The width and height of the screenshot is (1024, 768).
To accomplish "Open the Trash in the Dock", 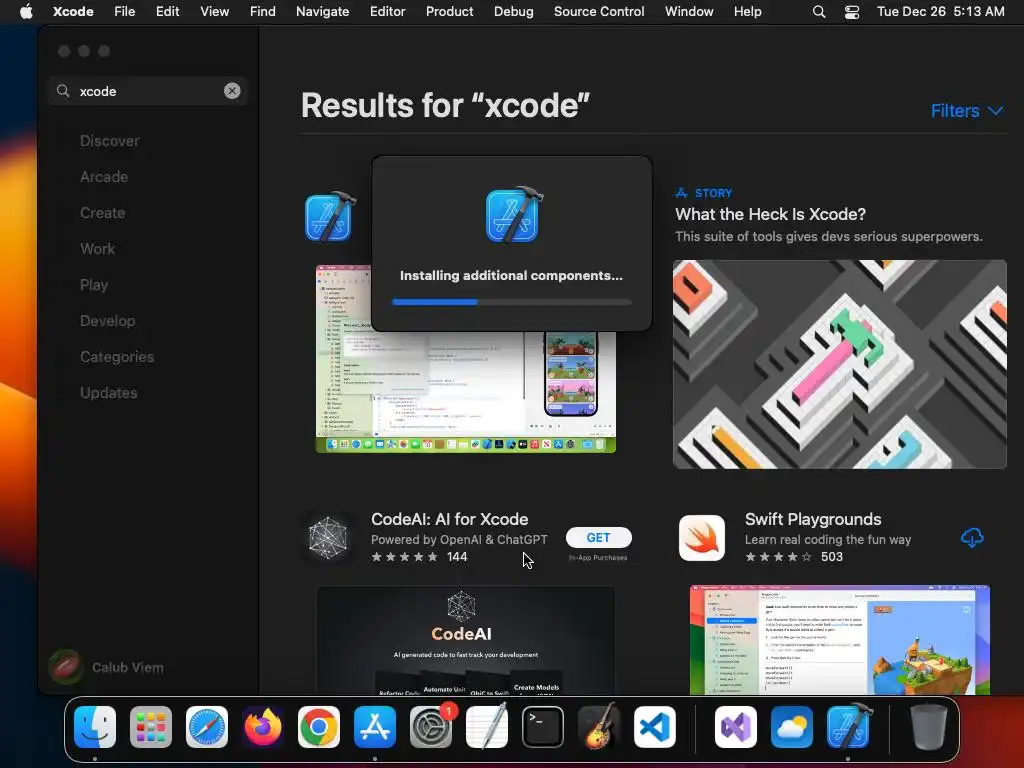I will coord(929,727).
